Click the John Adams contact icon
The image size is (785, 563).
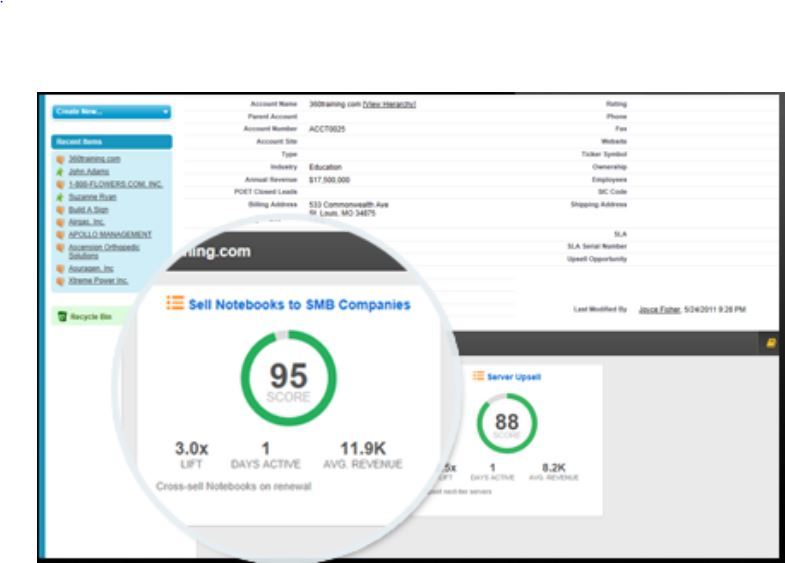pos(61,172)
